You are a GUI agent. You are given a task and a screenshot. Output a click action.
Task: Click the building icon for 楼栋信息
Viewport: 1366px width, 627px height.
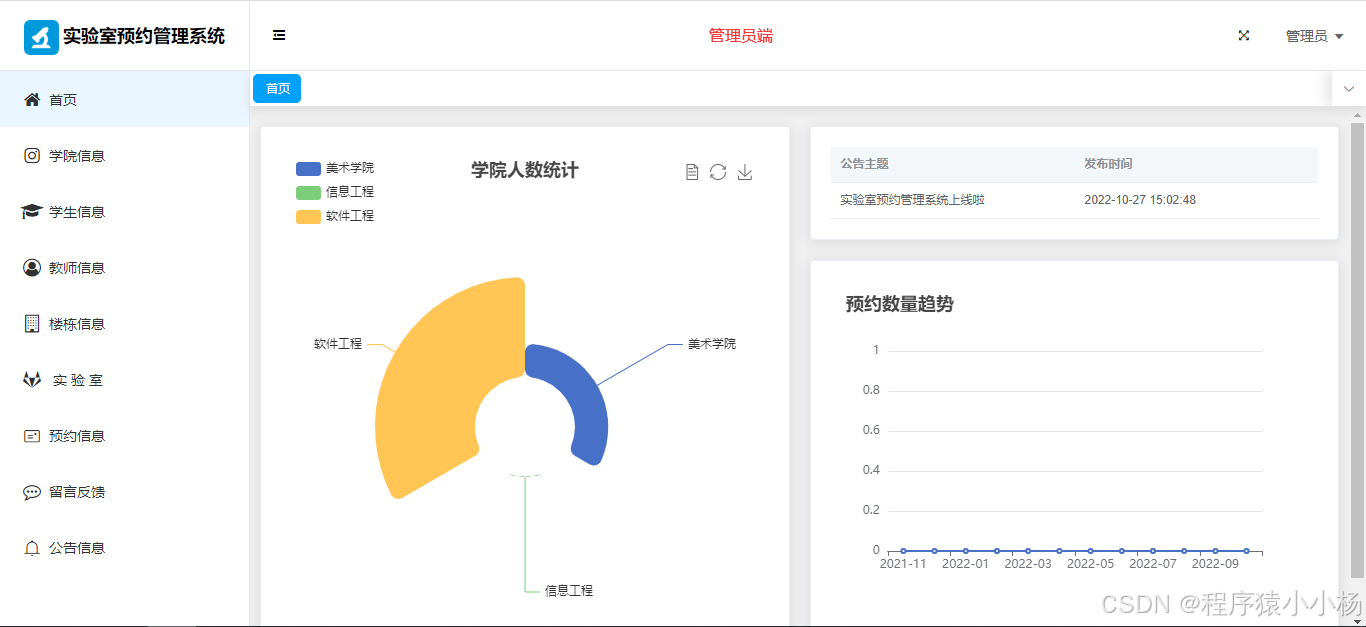click(32, 323)
